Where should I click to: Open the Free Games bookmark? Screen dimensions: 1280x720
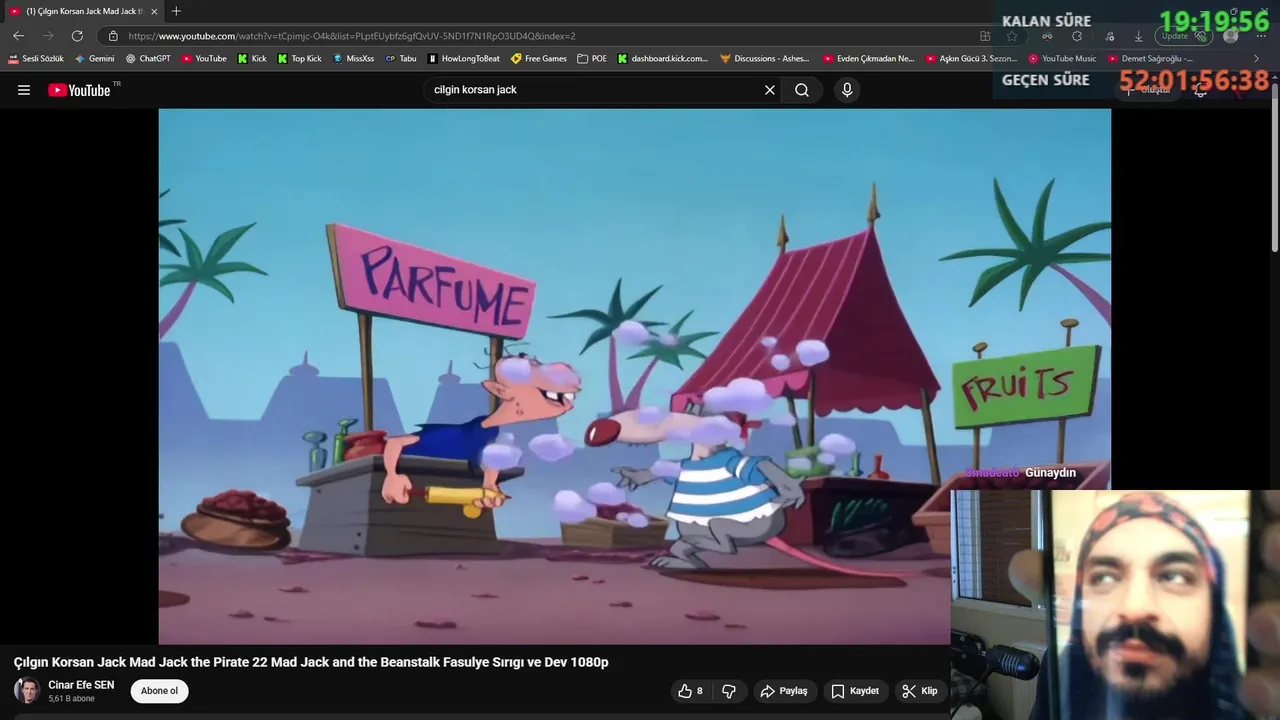point(539,59)
